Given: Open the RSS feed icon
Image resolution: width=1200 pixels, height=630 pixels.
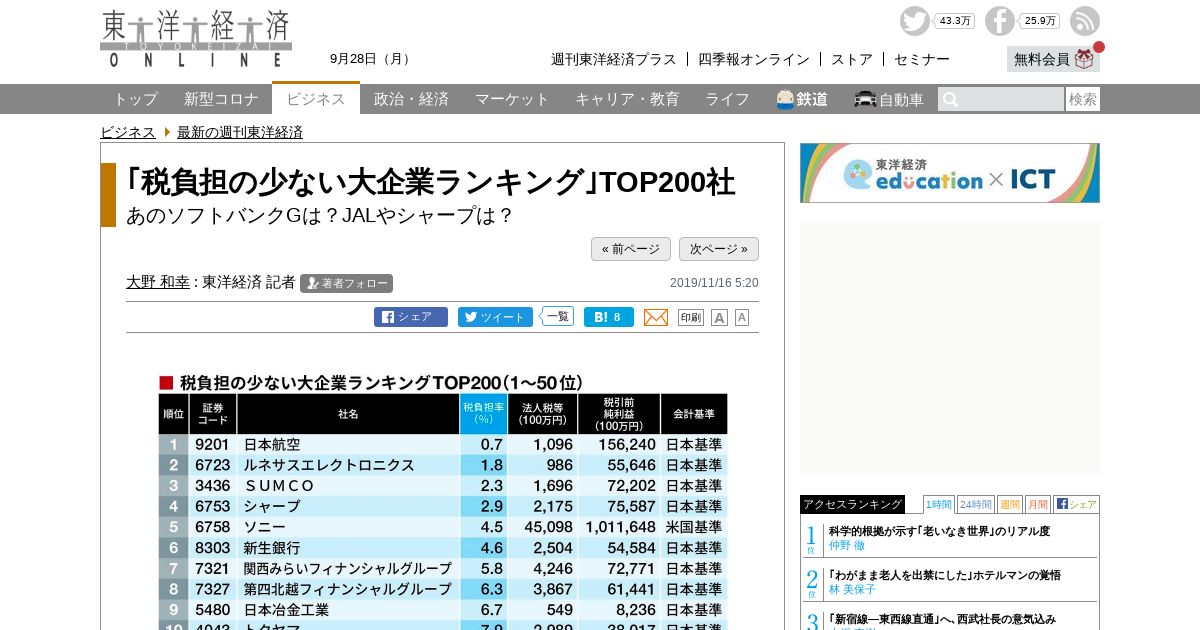Looking at the screenshot, I should tap(1085, 21).
